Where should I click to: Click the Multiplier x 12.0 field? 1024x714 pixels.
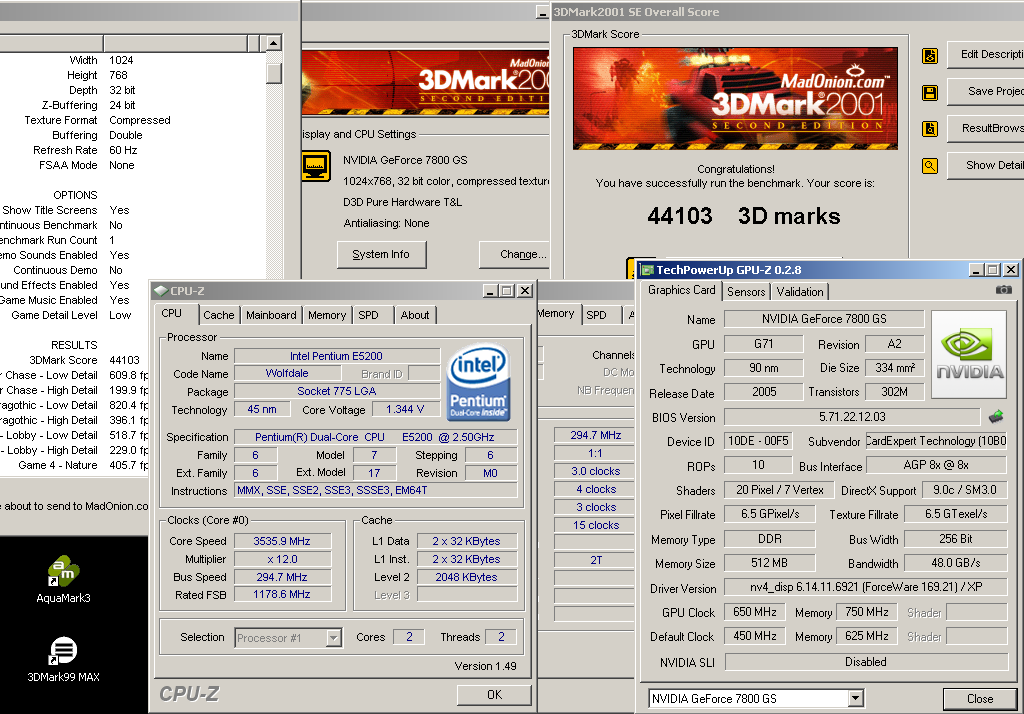point(282,559)
